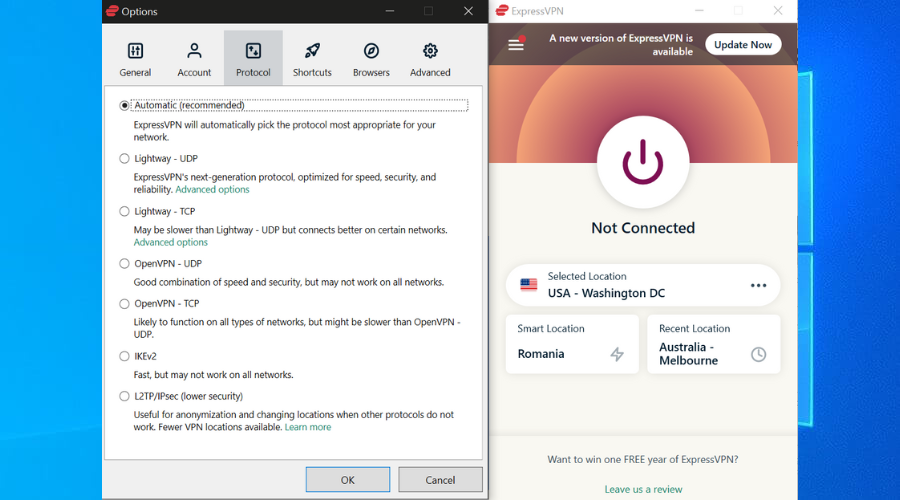Open the location picker three-dots icon

coord(758,285)
